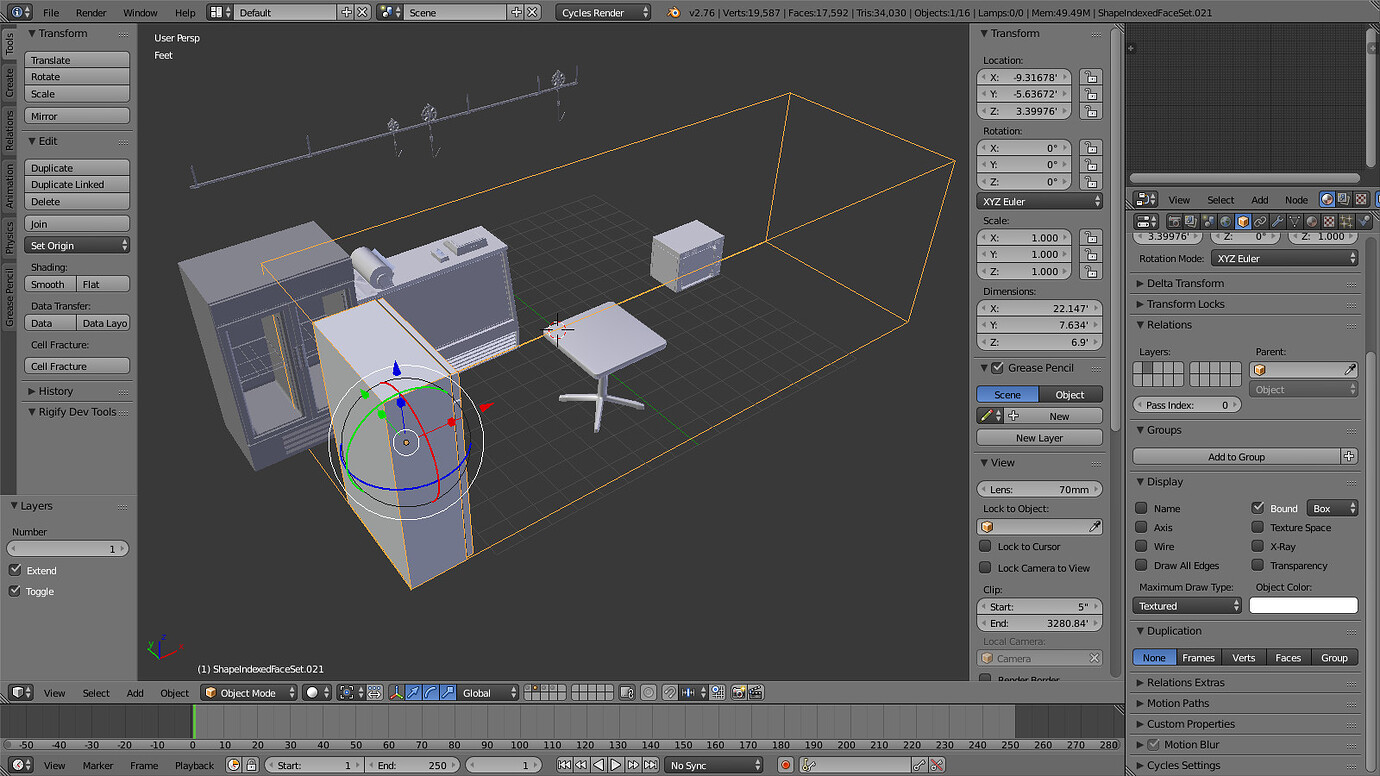1380x776 pixels.
Task: Expand the Delta Transform panel
Action: pos(1185,283)
